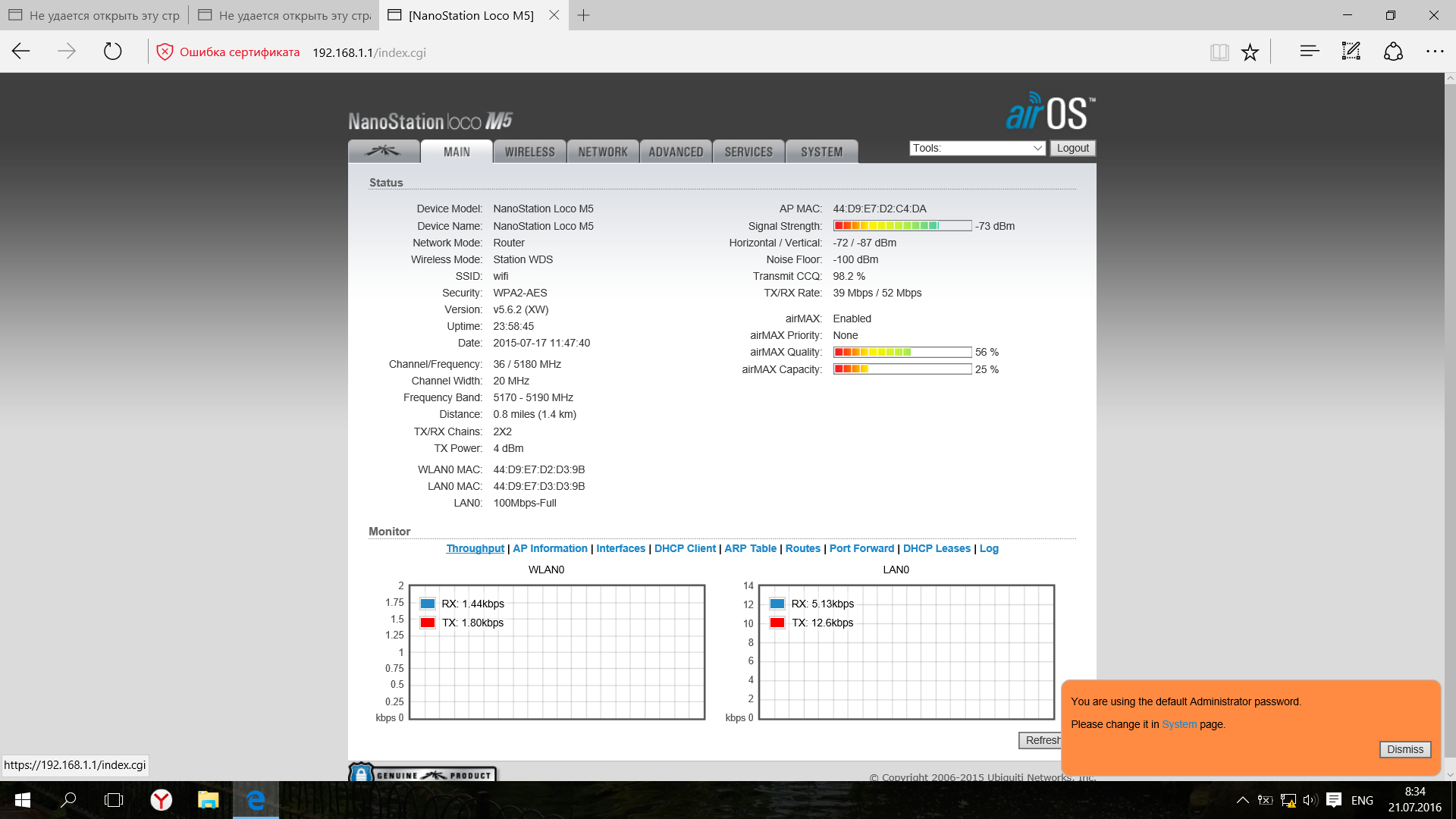Viewport: 1456px width, 819px height.
Task: Select the MAIN tab
Action: pyautogui.click(x=457, y=152)
